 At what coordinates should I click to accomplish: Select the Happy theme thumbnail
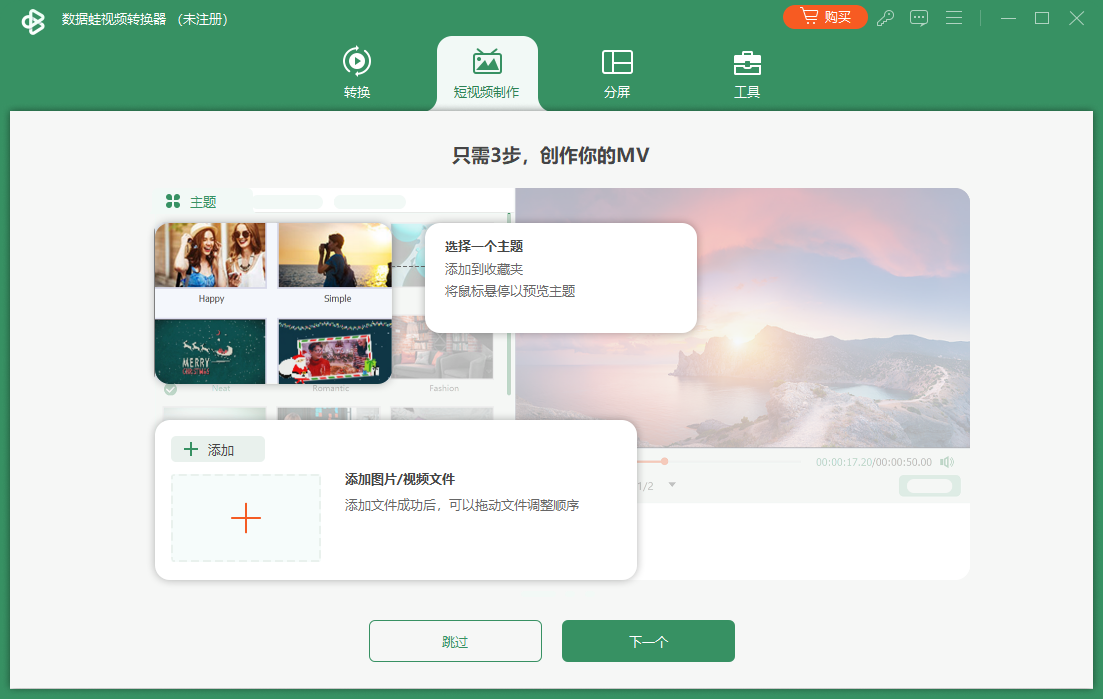coord(210,255)
